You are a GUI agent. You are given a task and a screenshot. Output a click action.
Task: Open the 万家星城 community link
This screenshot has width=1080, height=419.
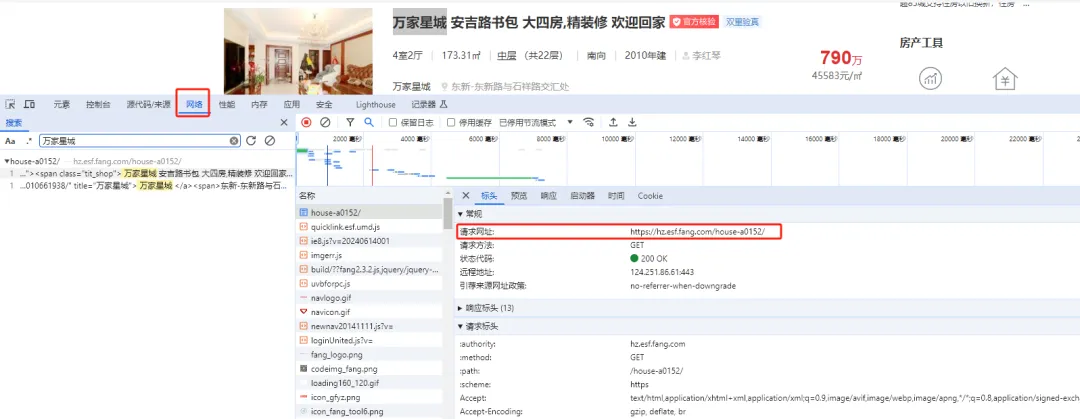pos(411,87)
